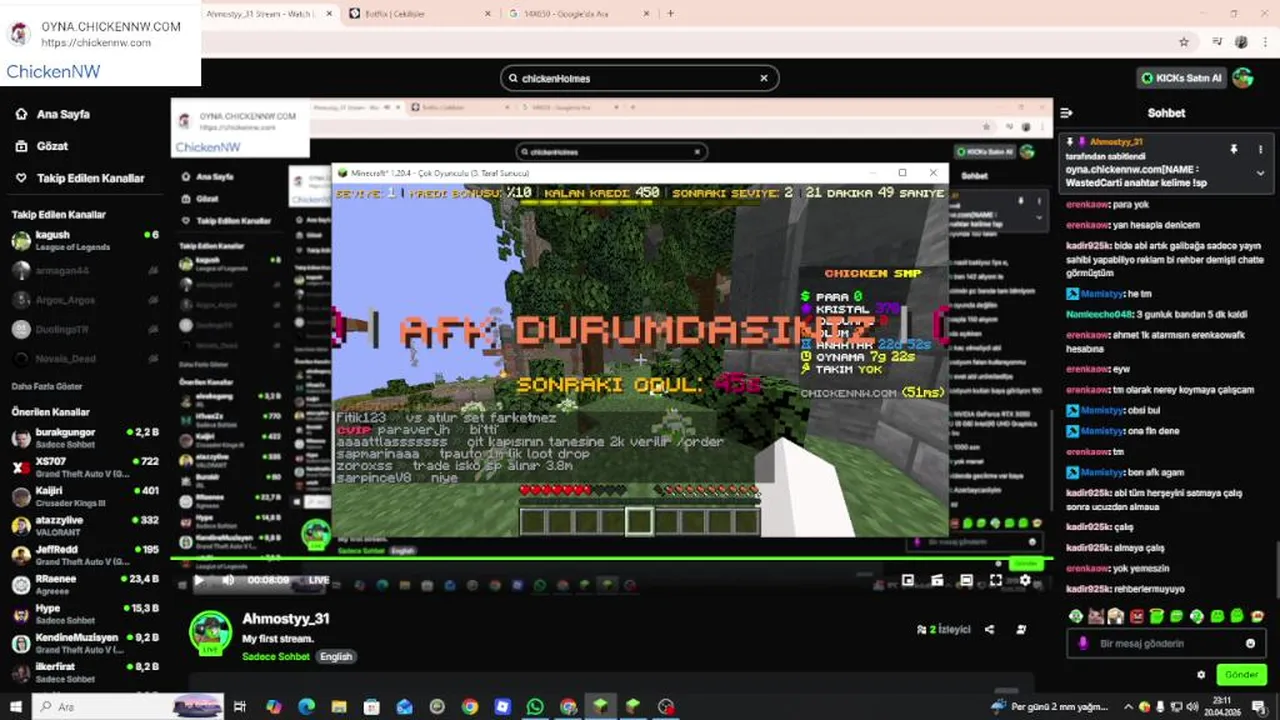
Task: Click Sadece Sohbet category under stream title
Action: click(x=276, y=657)
